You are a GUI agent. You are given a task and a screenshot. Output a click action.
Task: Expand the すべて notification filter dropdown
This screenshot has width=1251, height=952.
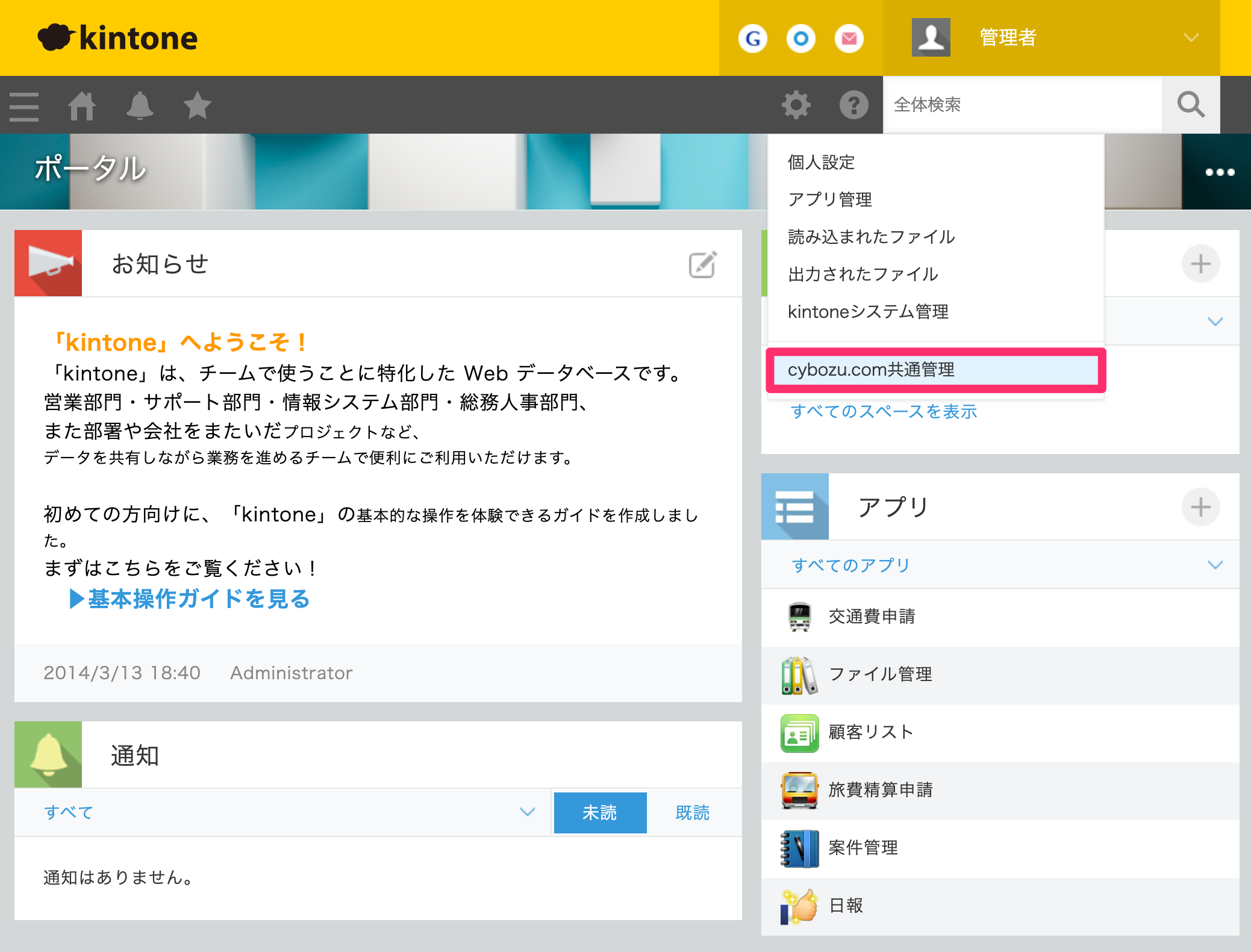click(x=283, y=812)
